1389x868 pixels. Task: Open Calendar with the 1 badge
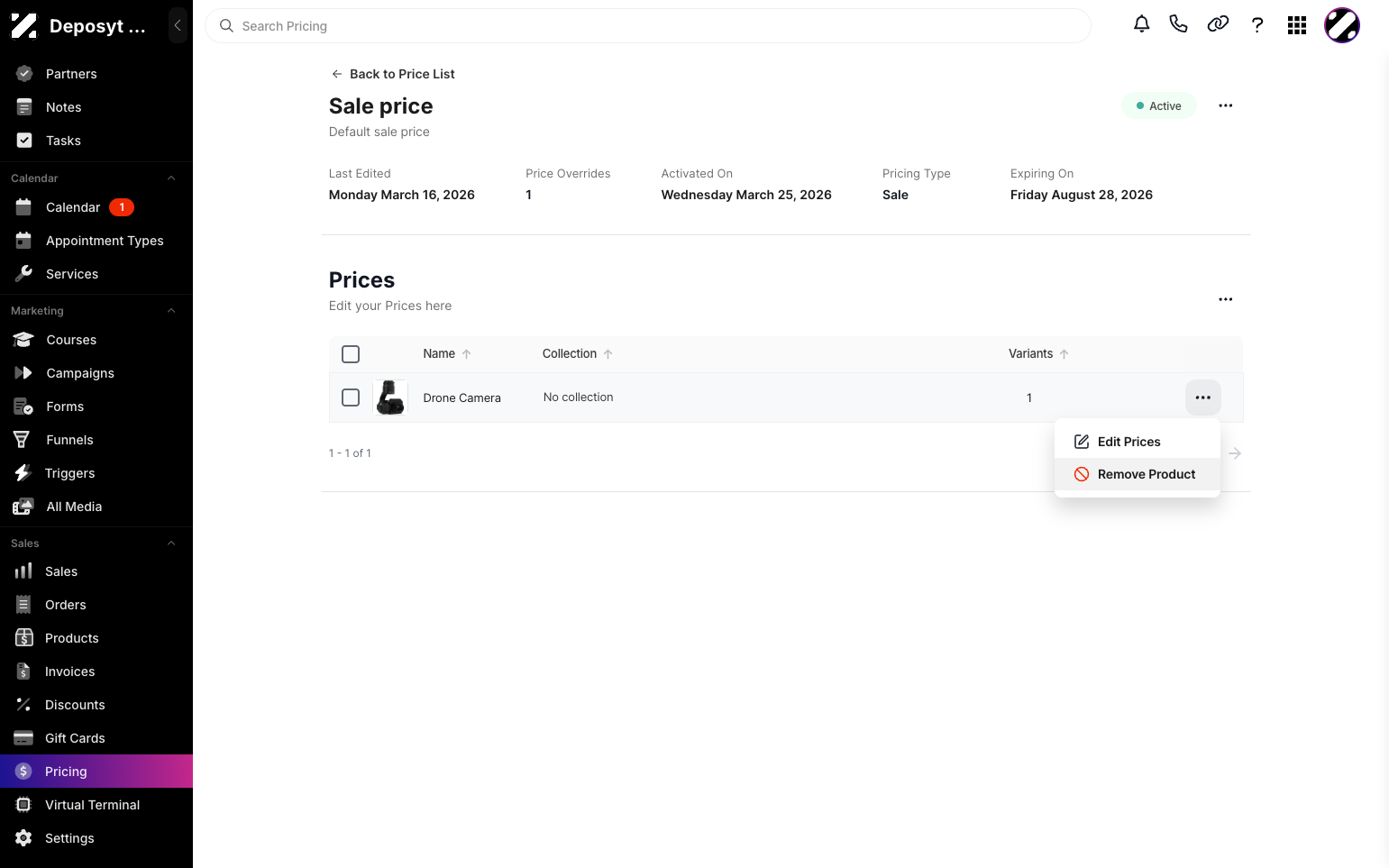coord(96,207)
